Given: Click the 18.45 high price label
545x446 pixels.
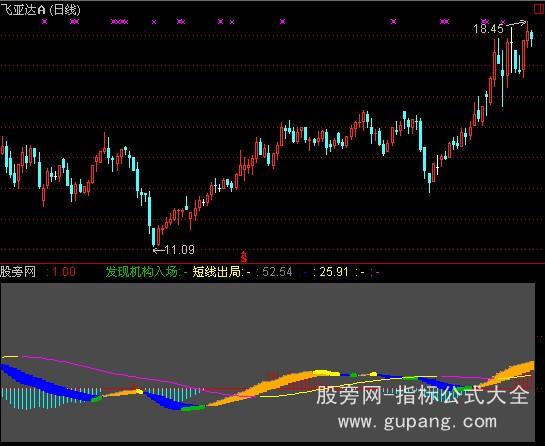Looking at the screenshot, I should [x=488, y=29].
